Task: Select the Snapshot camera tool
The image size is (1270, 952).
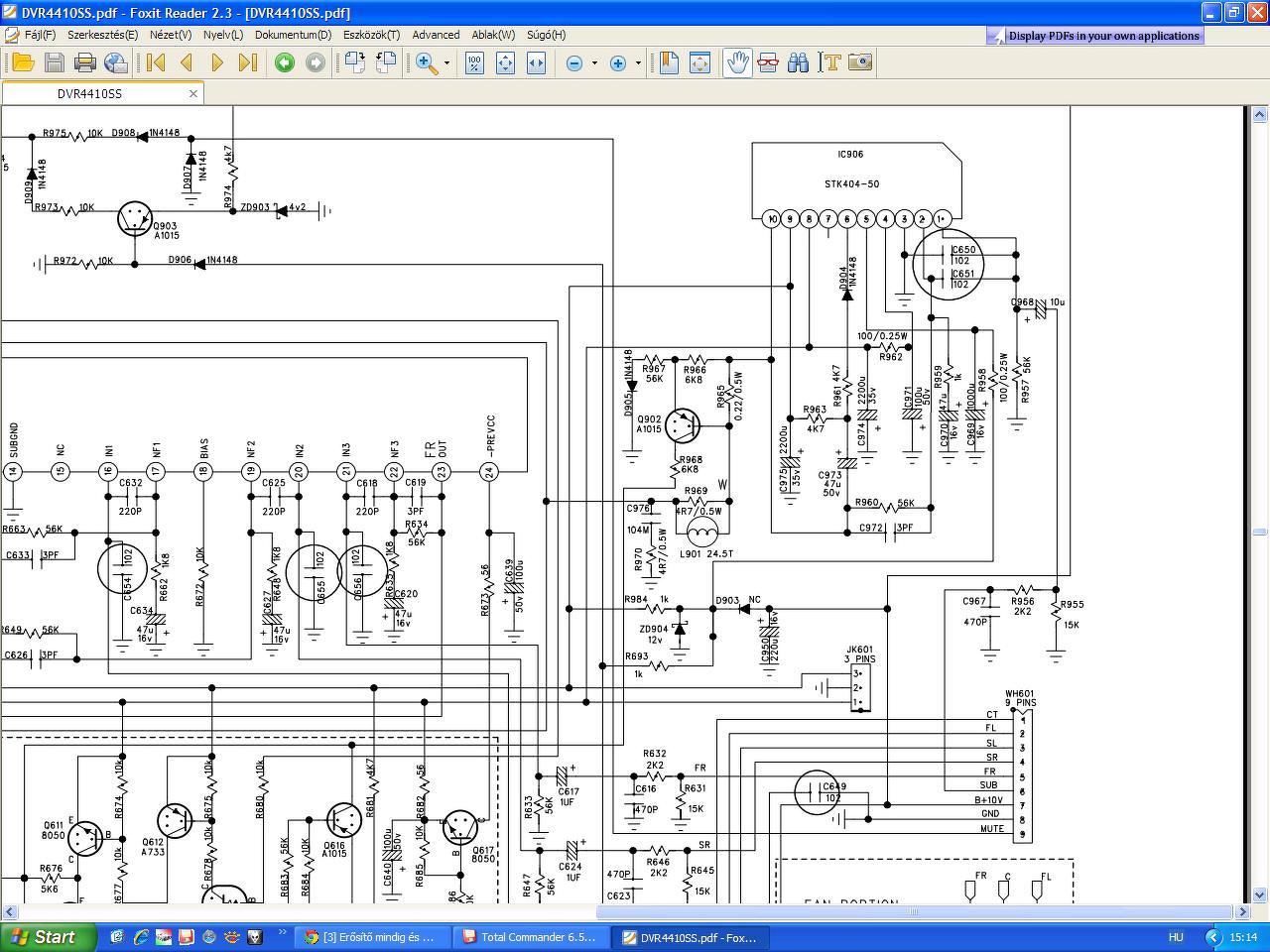Action: click(860, 62)
